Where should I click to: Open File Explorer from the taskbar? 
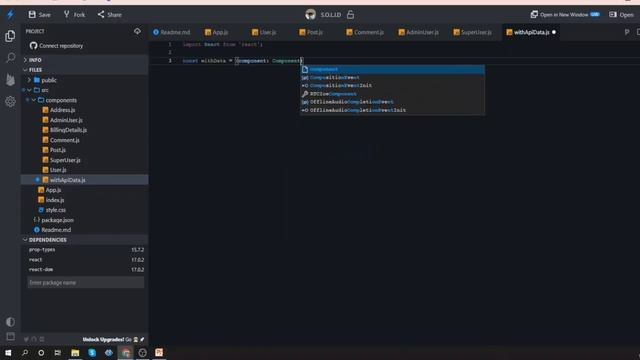point(75,353)
